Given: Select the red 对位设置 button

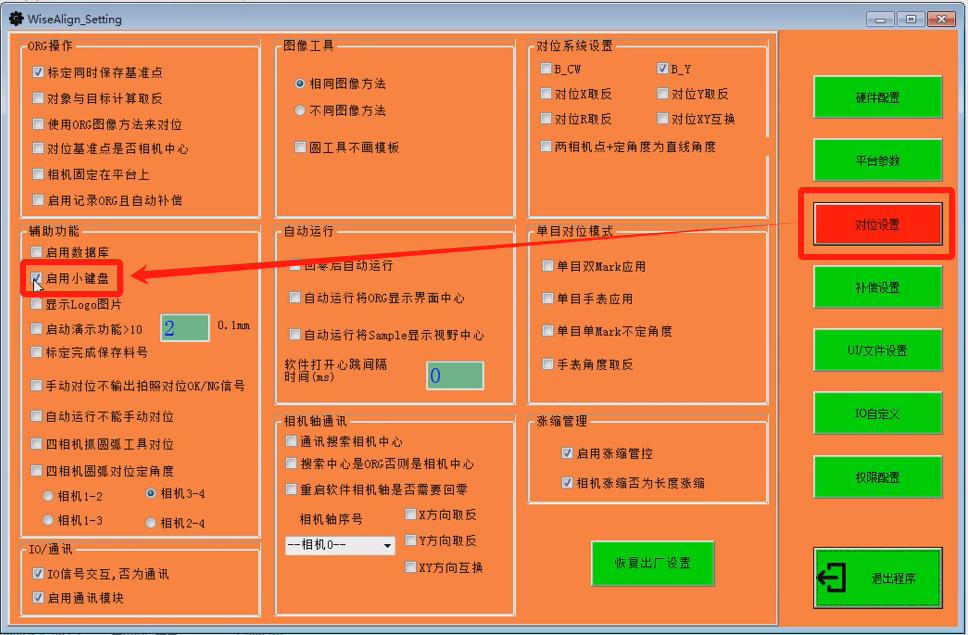Looking at the screenshot, I should (x=877, y=224).
